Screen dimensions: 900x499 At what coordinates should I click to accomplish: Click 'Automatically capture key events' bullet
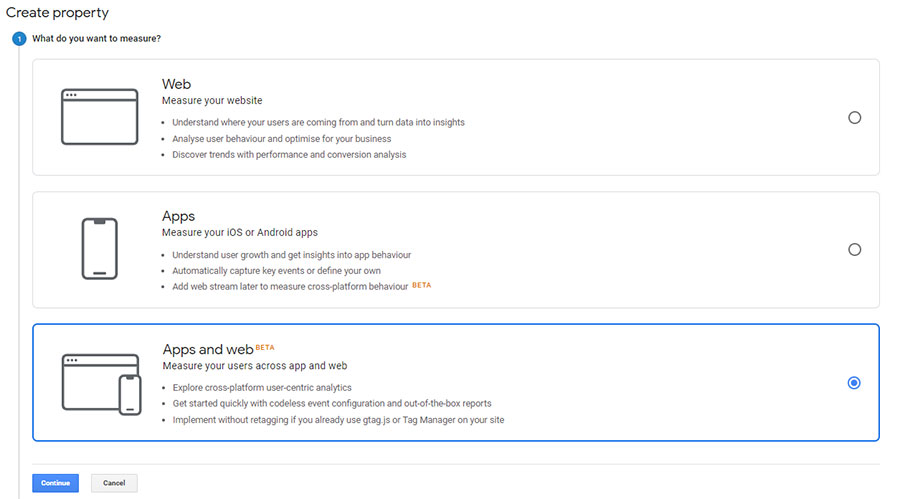coord(277,270)
